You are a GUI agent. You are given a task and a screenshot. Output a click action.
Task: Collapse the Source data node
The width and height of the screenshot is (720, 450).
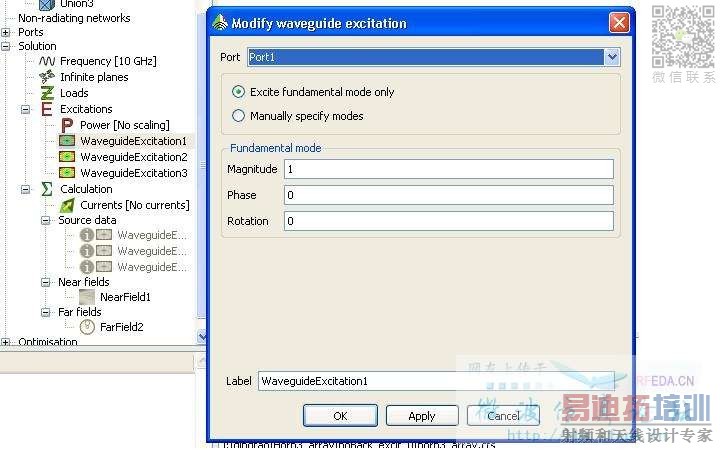coord(45,220)
